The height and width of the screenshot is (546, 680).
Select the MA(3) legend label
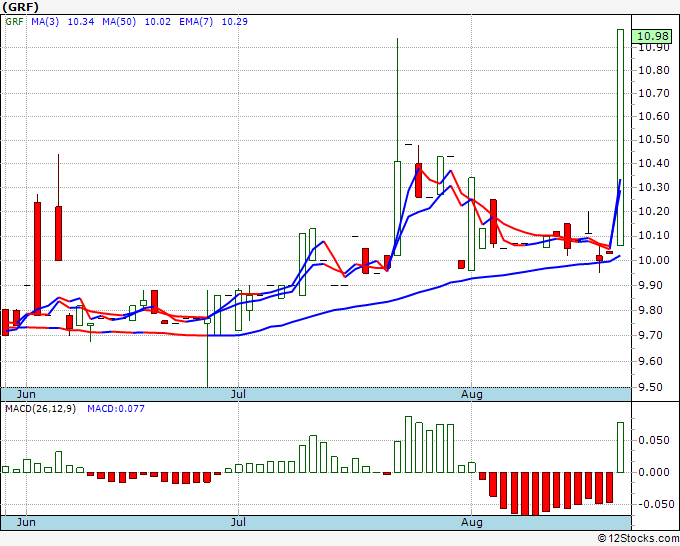pyautogui.click(x=45, y=21)
